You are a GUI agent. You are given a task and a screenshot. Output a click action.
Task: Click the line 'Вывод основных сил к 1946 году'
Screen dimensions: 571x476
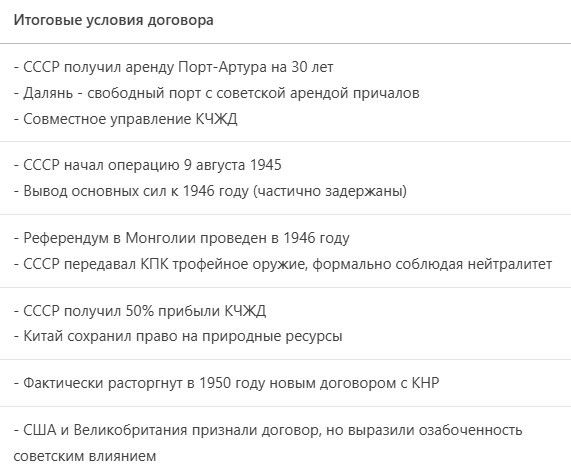(x=131, y=191)
